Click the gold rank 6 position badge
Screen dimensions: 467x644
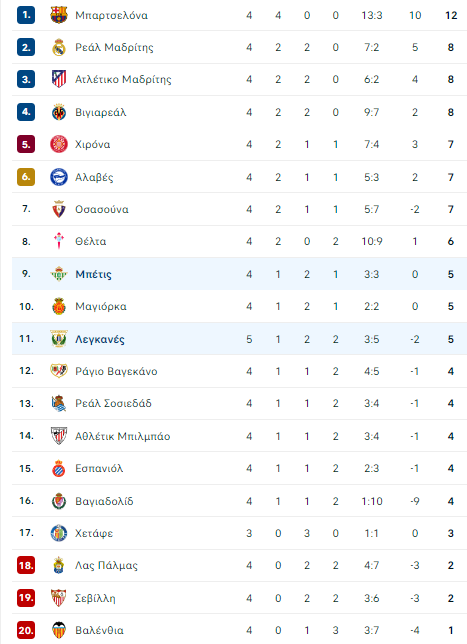click(26, 177)
